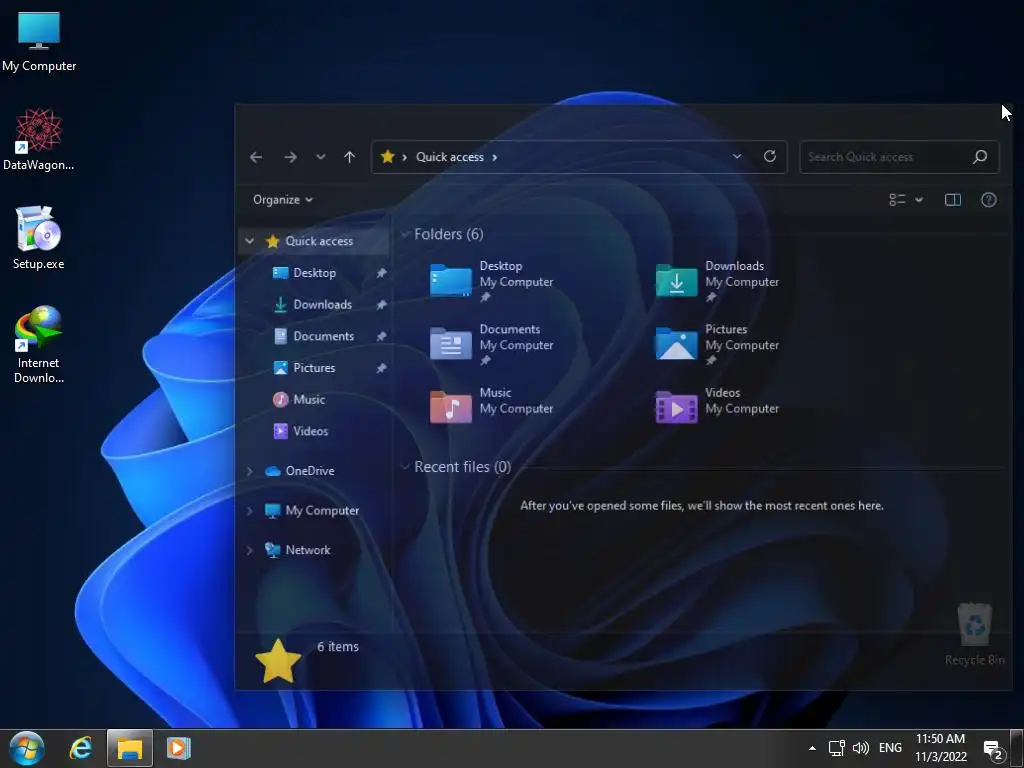
Task: Expand the OneDrive tree node
Action: click(249, 471)
